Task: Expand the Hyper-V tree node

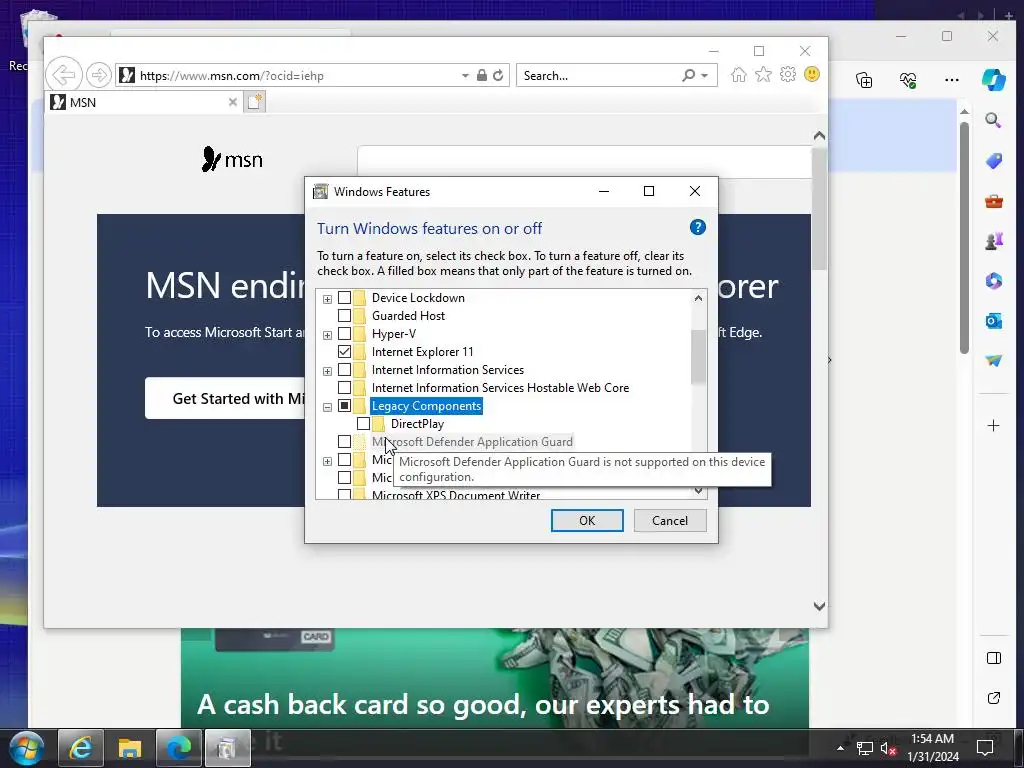Action: click(327, 335)
